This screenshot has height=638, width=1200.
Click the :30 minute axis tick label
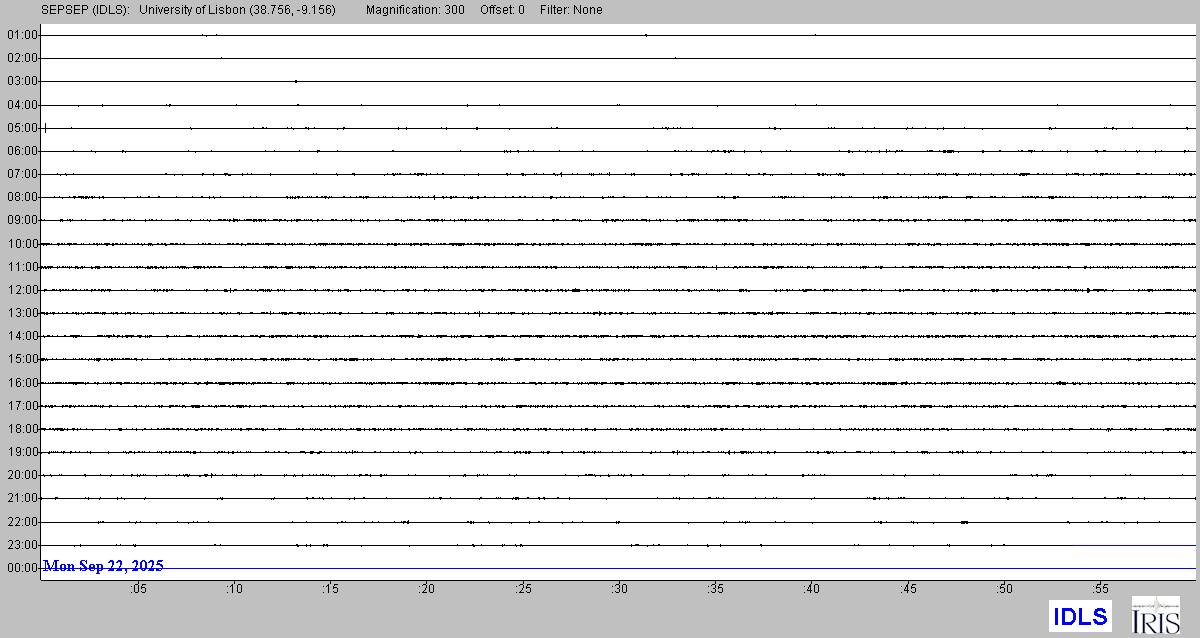(619, 589)
